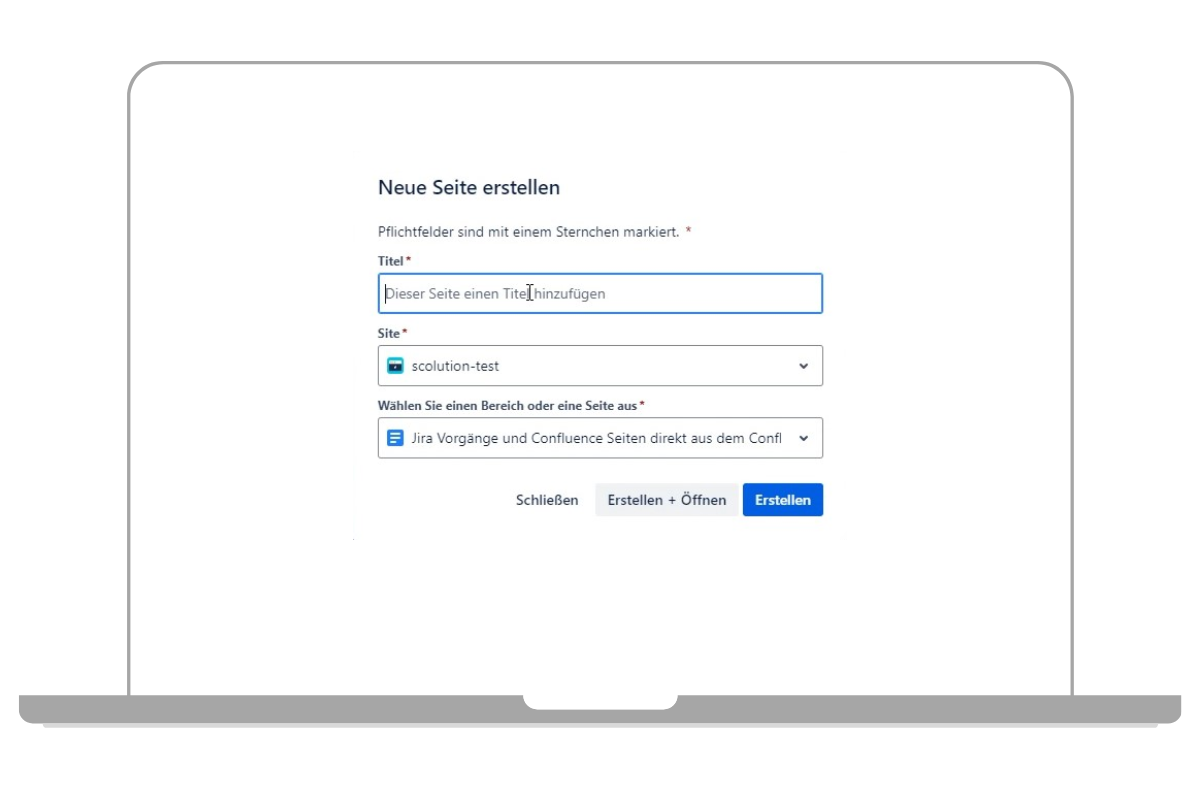Click the Erstellen button
This screenshot has height=790, width=1200.
[x=783, y=500]
